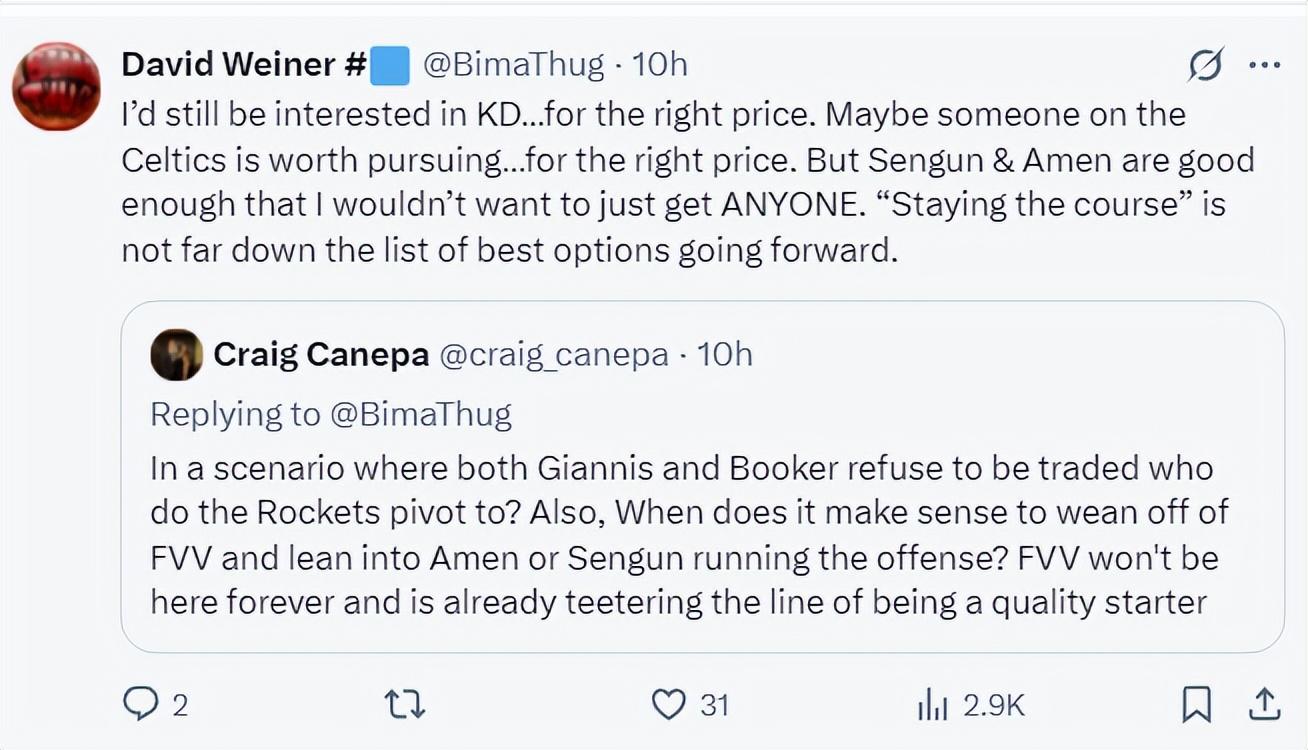Click the reply speech bubble icon
1308x750 pixels.
[140, 705]
